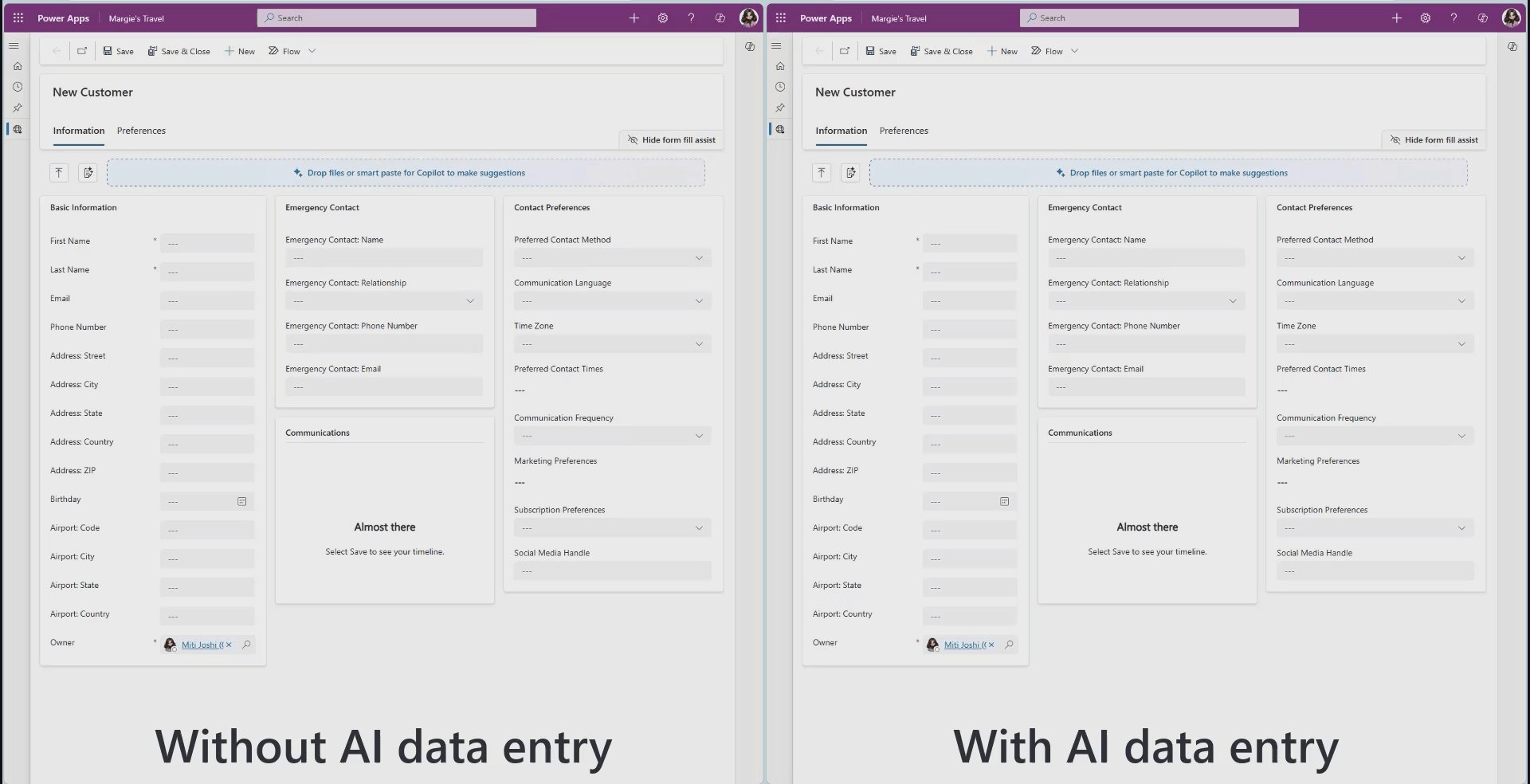The image size is (1530, 784).
Task: Select the Home icon in the left sidebar
Action: tap(17, 66)
